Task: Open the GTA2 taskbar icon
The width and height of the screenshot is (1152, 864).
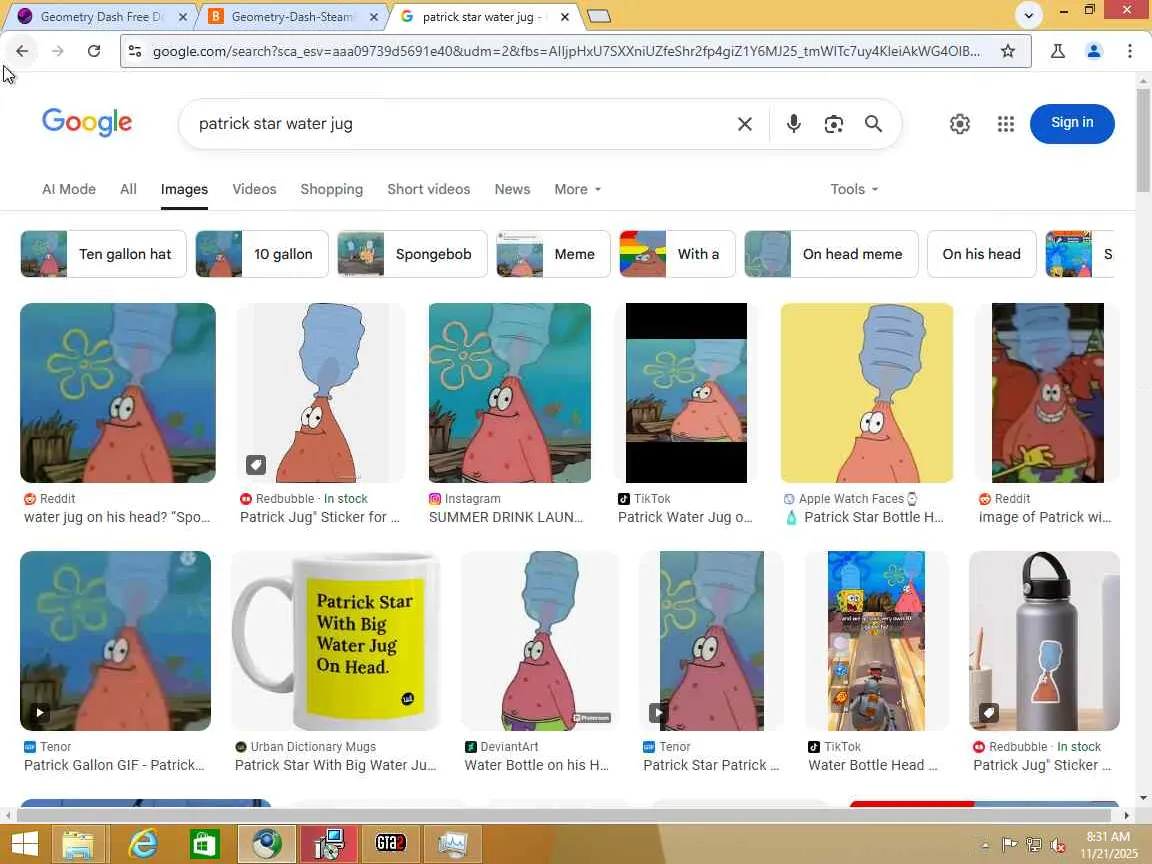Action: [x=389, y=843]
